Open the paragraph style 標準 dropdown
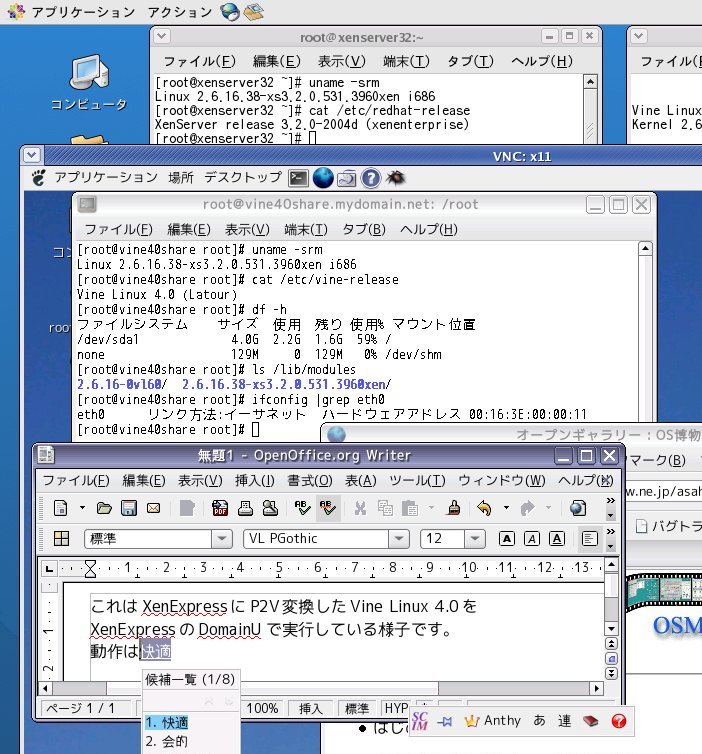Viewport: 702px width, 754px height. pos(222,539)
